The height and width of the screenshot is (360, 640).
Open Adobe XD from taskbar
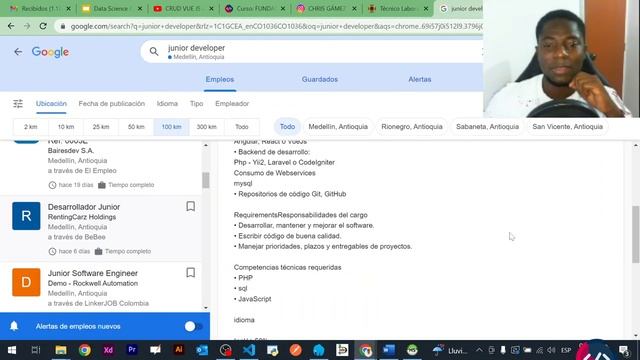point(108,350)
